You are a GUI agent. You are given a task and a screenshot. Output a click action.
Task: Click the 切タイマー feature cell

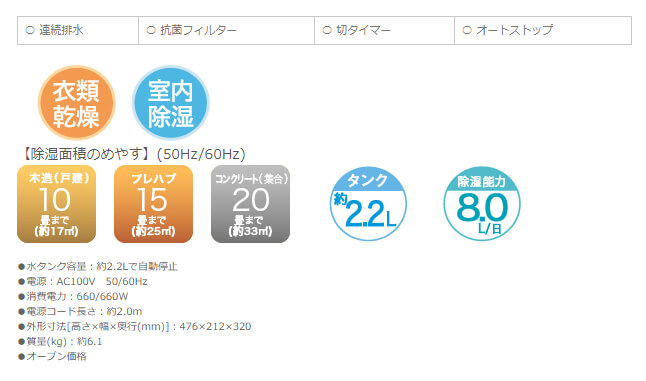tap(384, 30)
